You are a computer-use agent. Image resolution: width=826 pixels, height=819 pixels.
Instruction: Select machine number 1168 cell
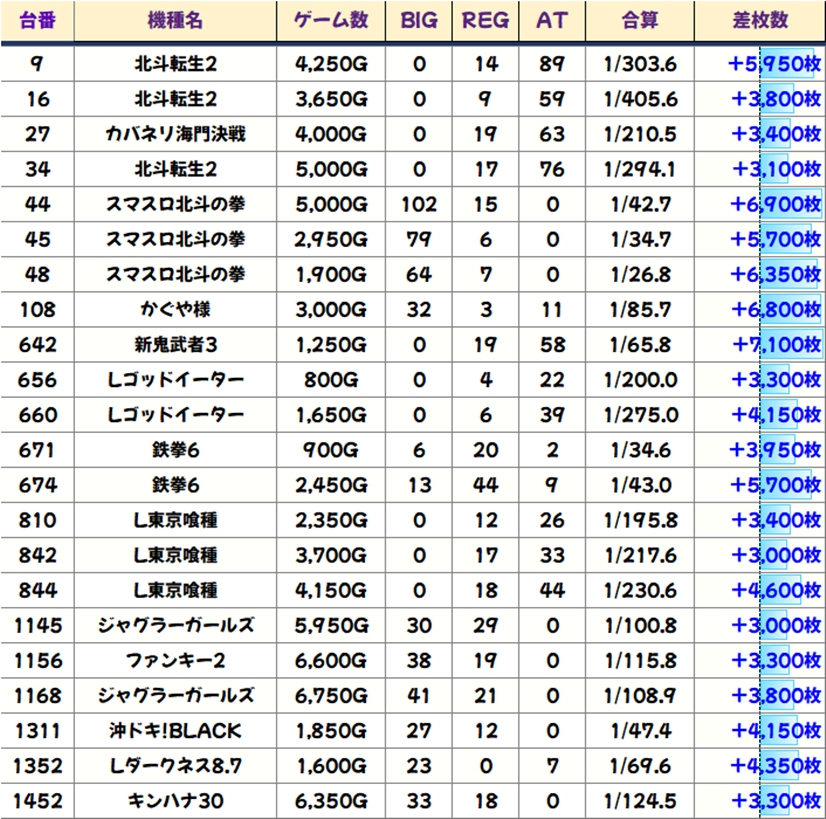click(38, 695)
